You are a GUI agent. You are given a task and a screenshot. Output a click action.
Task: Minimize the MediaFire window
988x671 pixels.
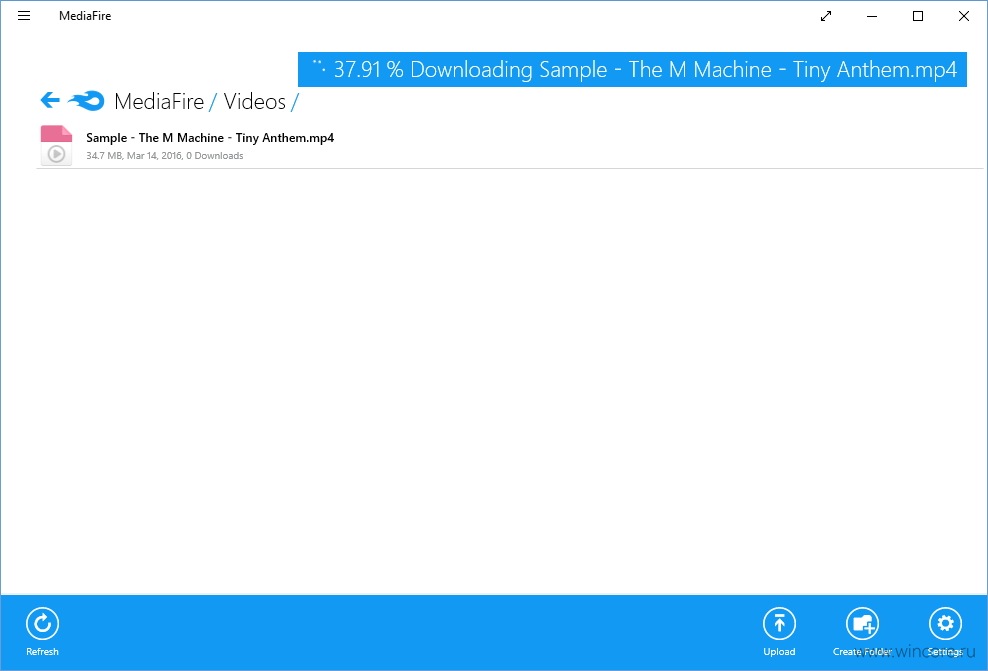click(x=872, y=16)
